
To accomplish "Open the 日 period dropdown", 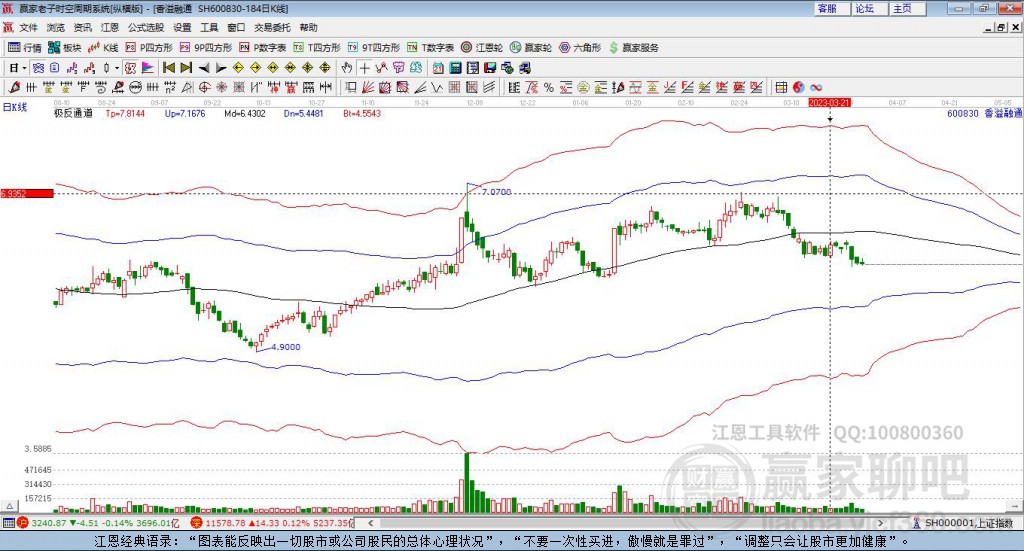I will 18,68.
